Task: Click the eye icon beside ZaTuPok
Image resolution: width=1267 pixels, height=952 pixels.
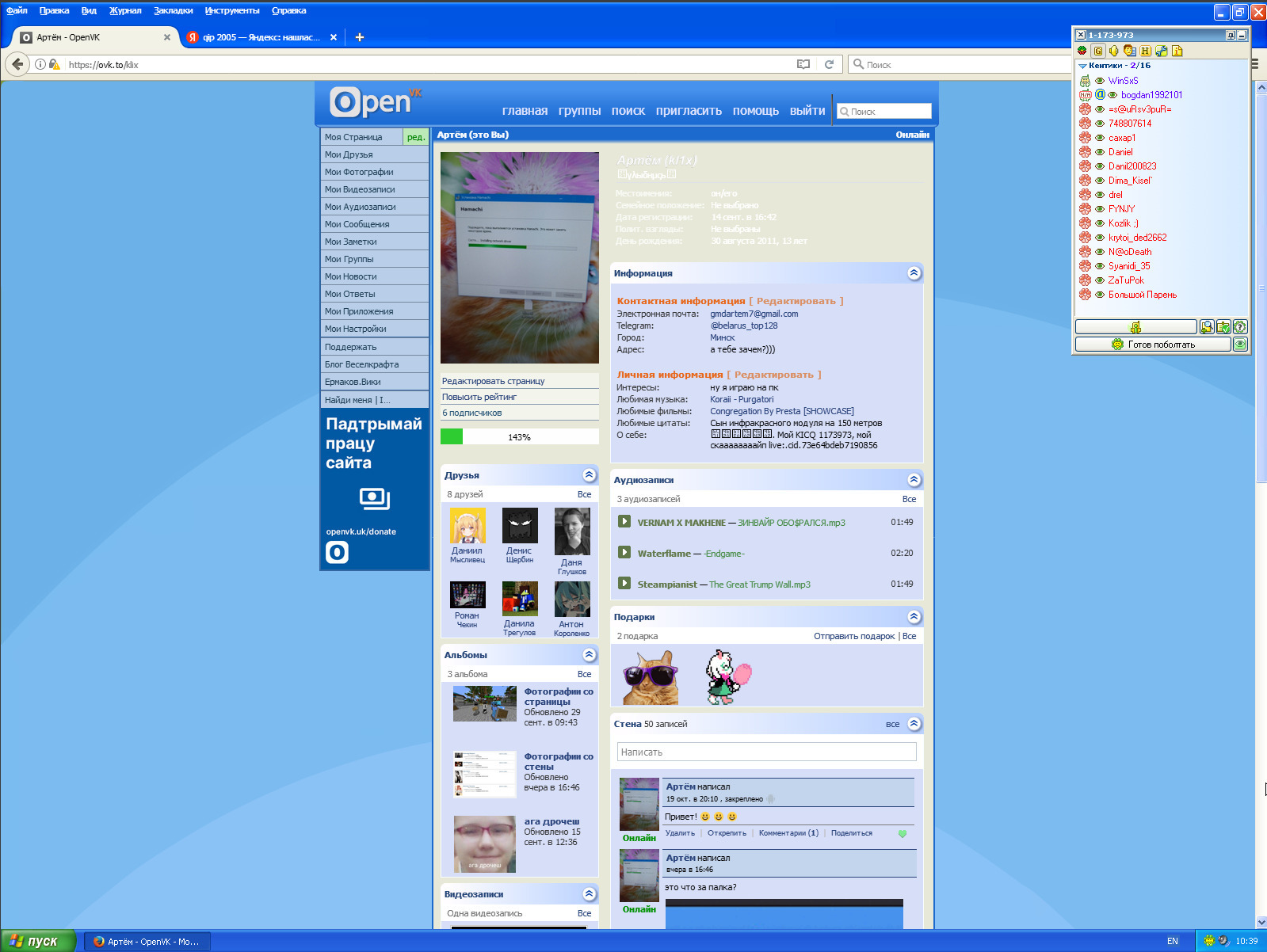Action: point(1100,280)
